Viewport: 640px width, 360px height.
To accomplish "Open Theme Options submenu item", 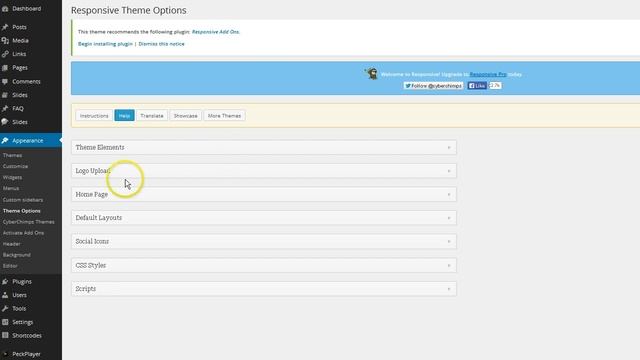I will (x=22, y=211).
